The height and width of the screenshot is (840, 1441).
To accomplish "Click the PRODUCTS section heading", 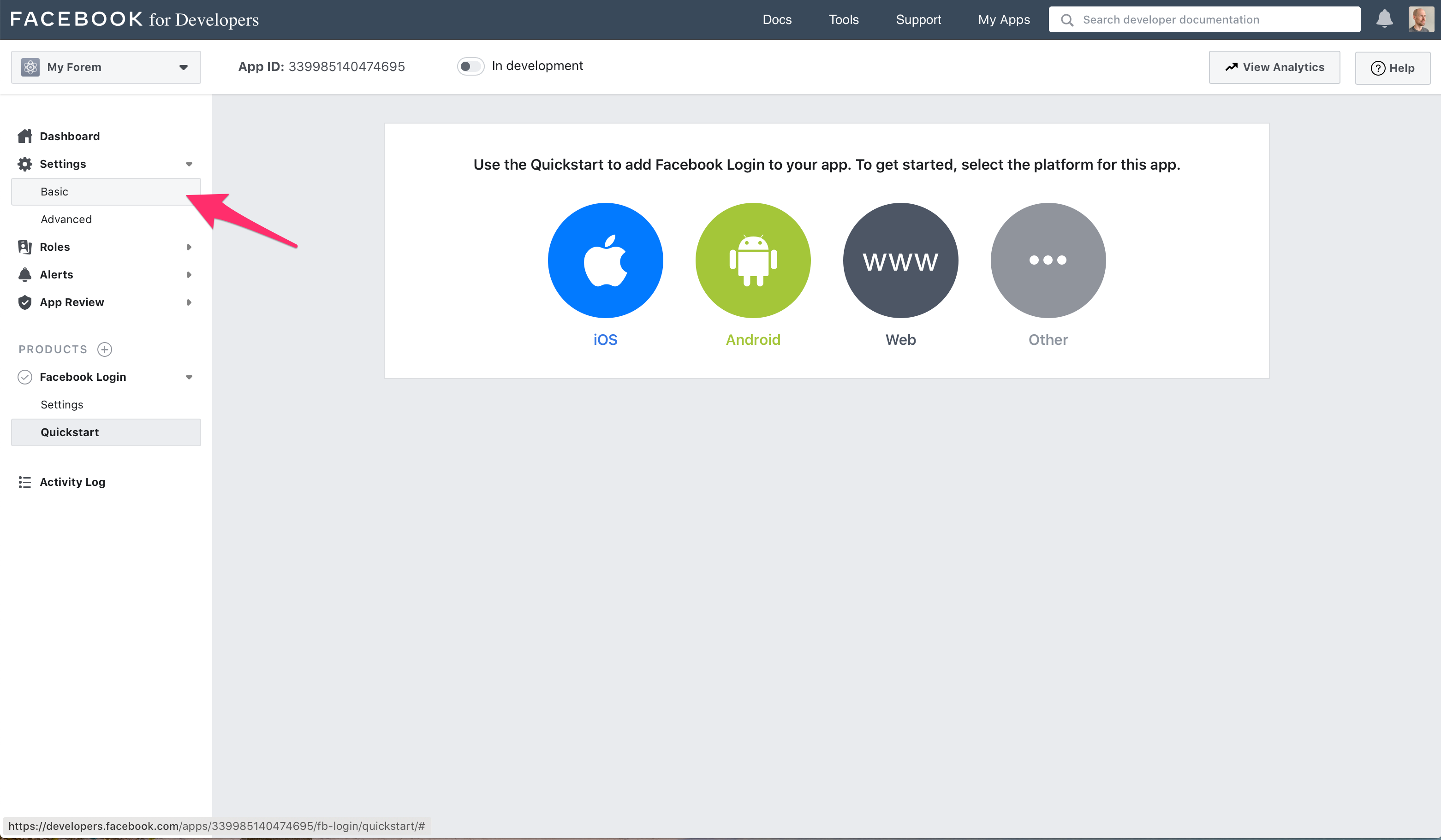I will (53, 349).
